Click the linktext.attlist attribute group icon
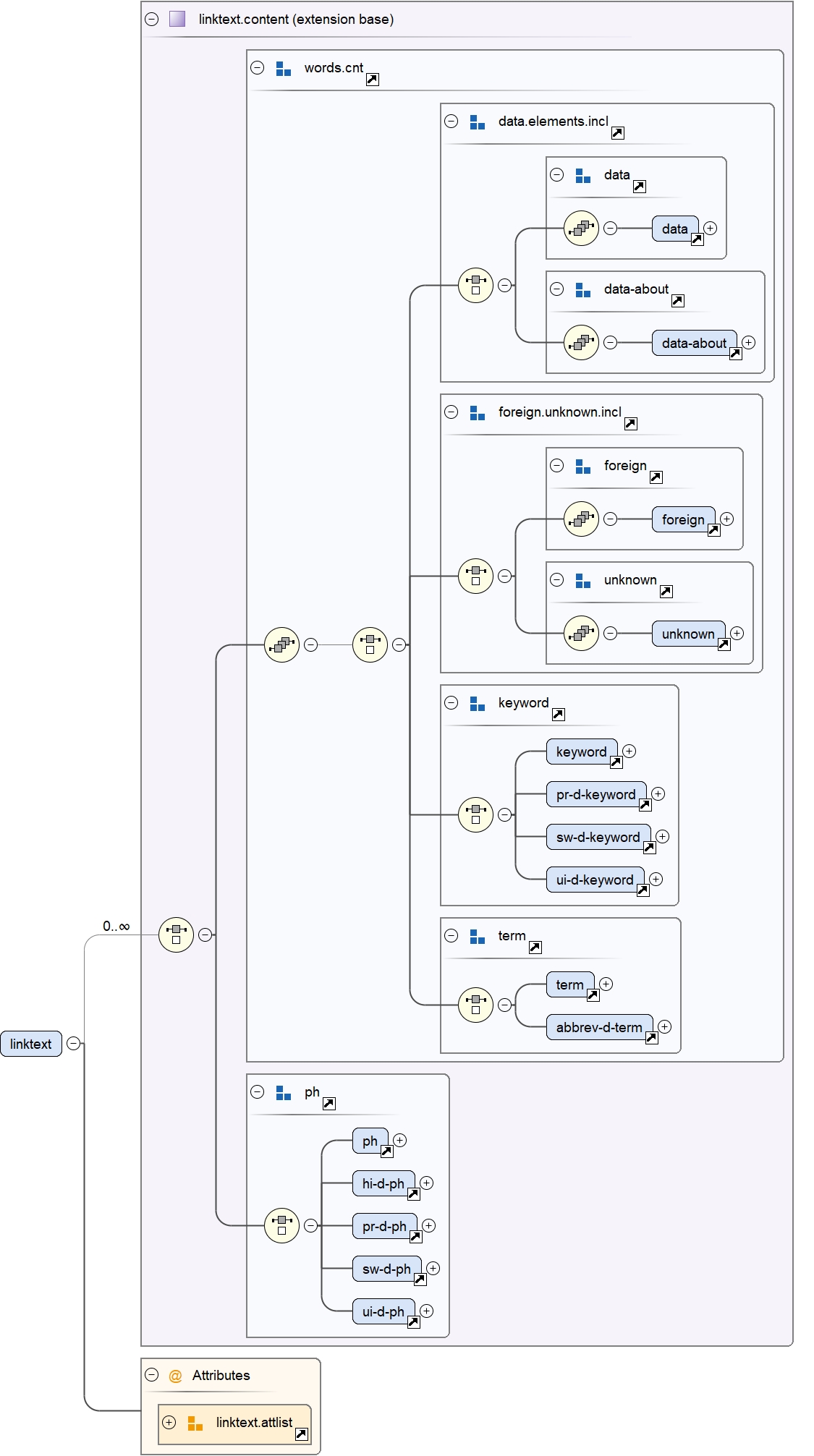The width and height of the screenshot is (814, 1456). tap(195, 1423)
